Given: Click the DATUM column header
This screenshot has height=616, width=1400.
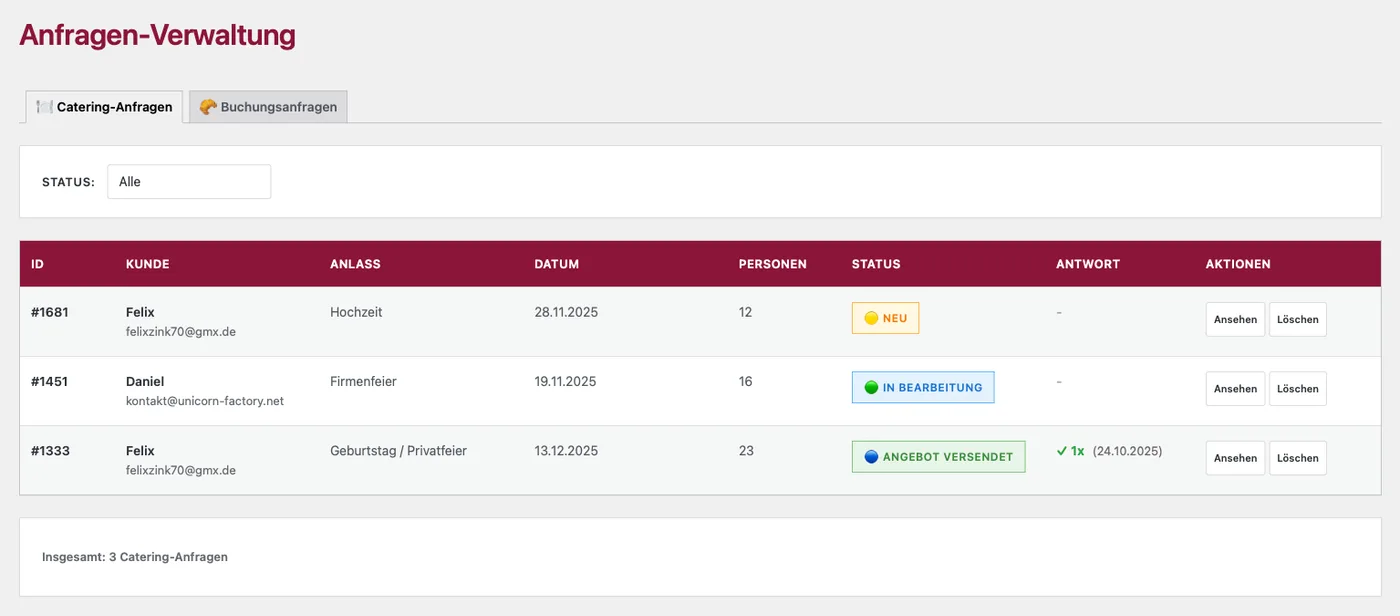Looking at the screenshot, I should 557,264.
